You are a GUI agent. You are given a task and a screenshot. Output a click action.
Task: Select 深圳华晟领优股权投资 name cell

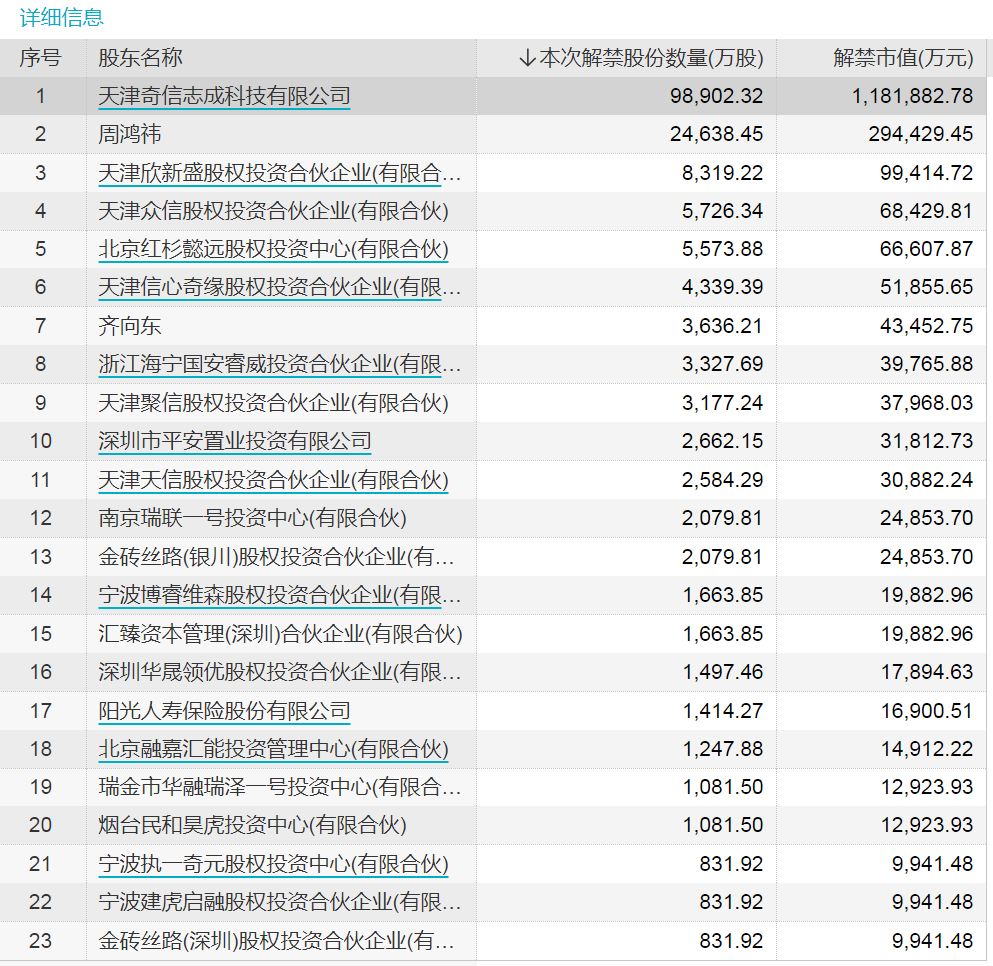click(279, 671)
